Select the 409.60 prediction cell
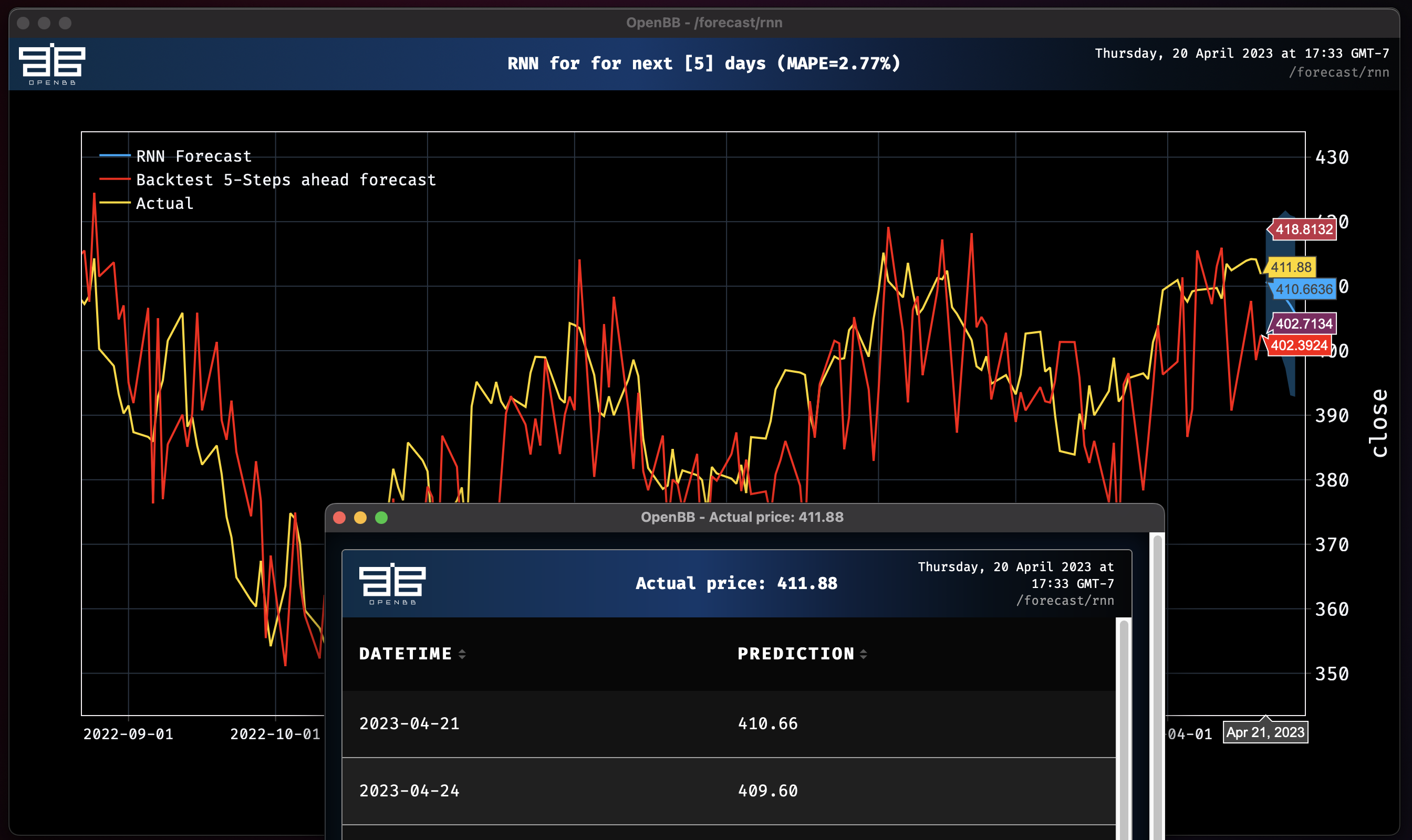The height and width of the screenshot is (840, 1412). pos(767,791)
